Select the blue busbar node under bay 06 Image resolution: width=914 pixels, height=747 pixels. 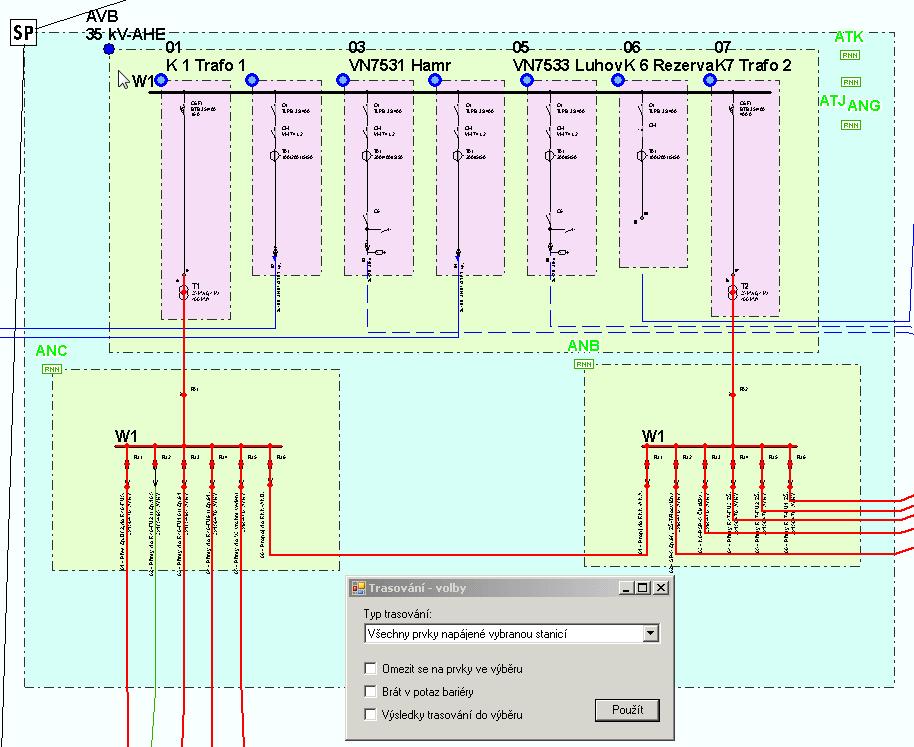618,80
